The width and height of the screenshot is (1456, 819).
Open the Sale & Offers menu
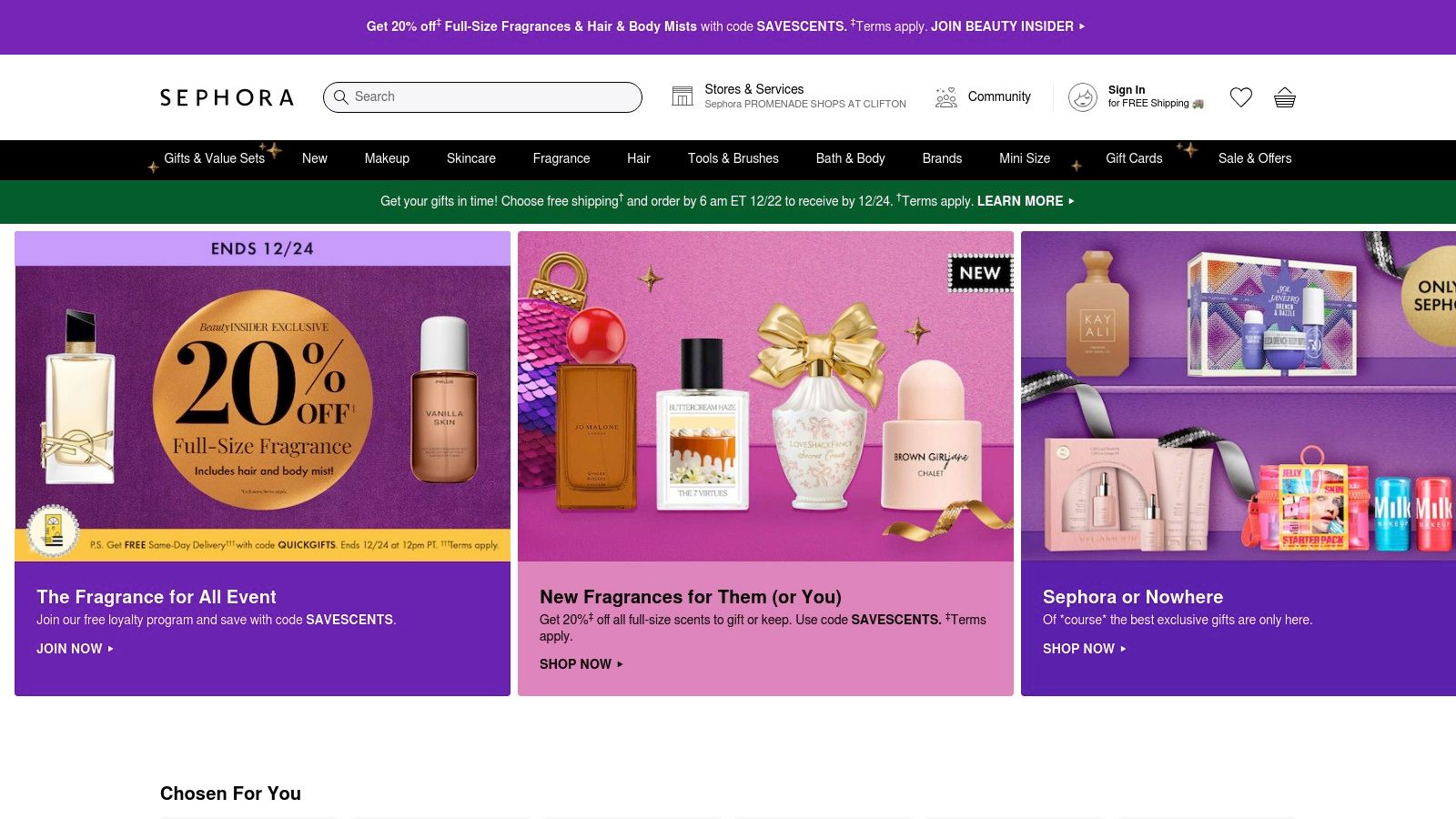point(1255,159)
